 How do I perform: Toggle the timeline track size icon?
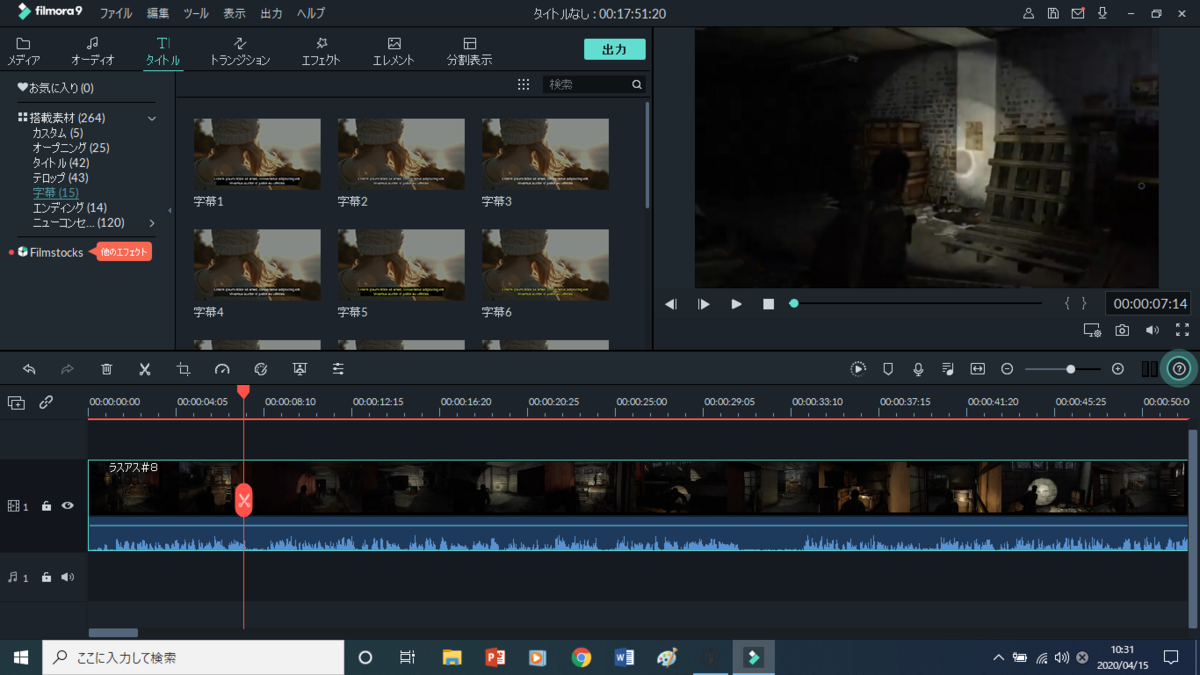(x=1149, y=369)
